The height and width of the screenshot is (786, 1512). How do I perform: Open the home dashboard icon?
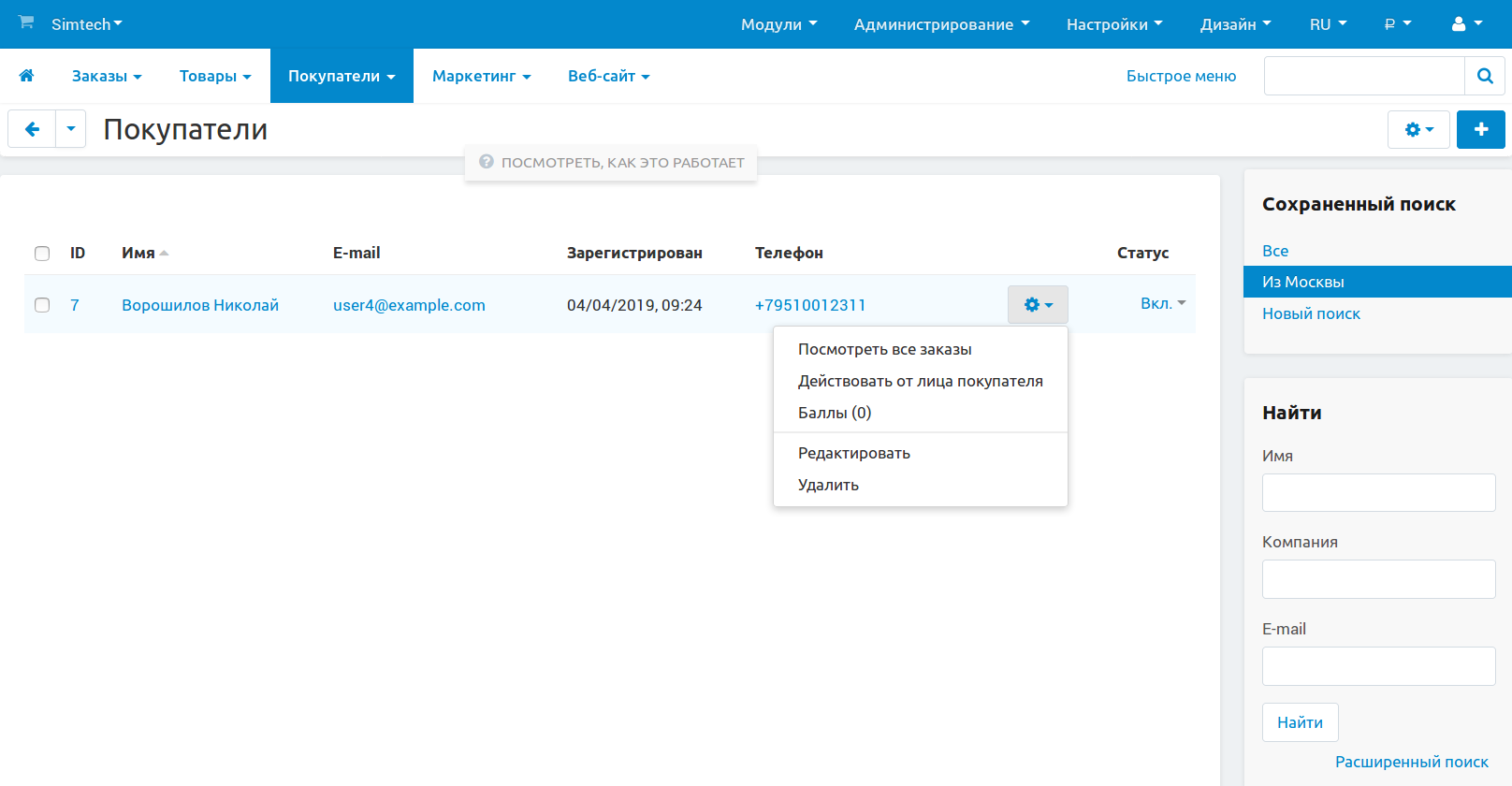coord(26,76)
